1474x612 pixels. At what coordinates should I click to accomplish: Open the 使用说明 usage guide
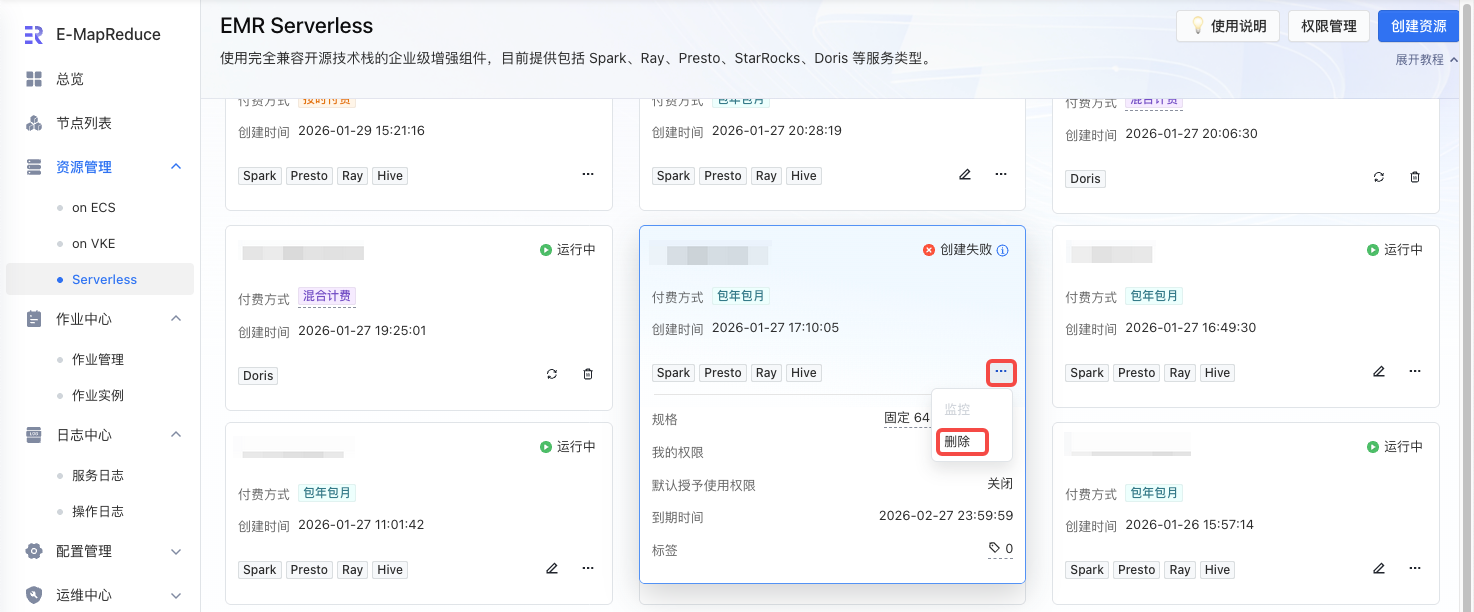click(x=1228, y=27)
